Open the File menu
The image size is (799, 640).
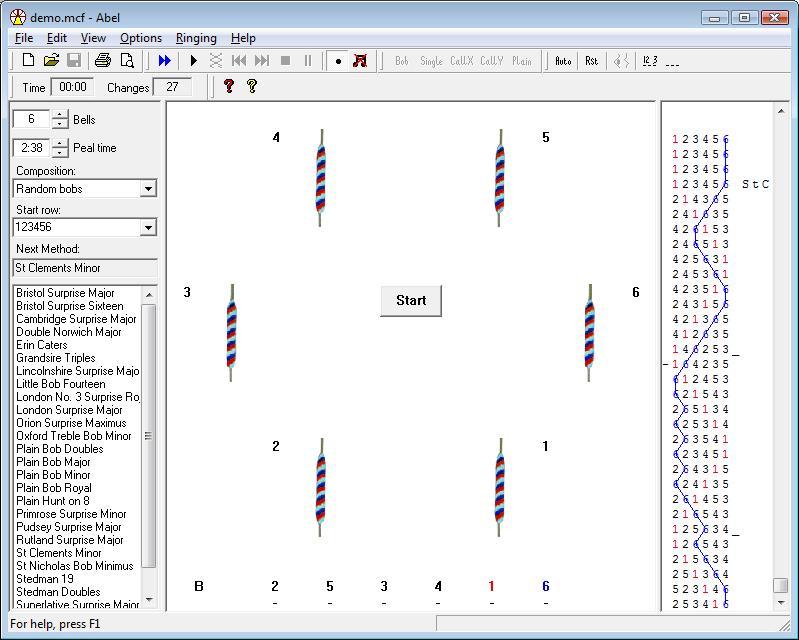coord(24,38)
